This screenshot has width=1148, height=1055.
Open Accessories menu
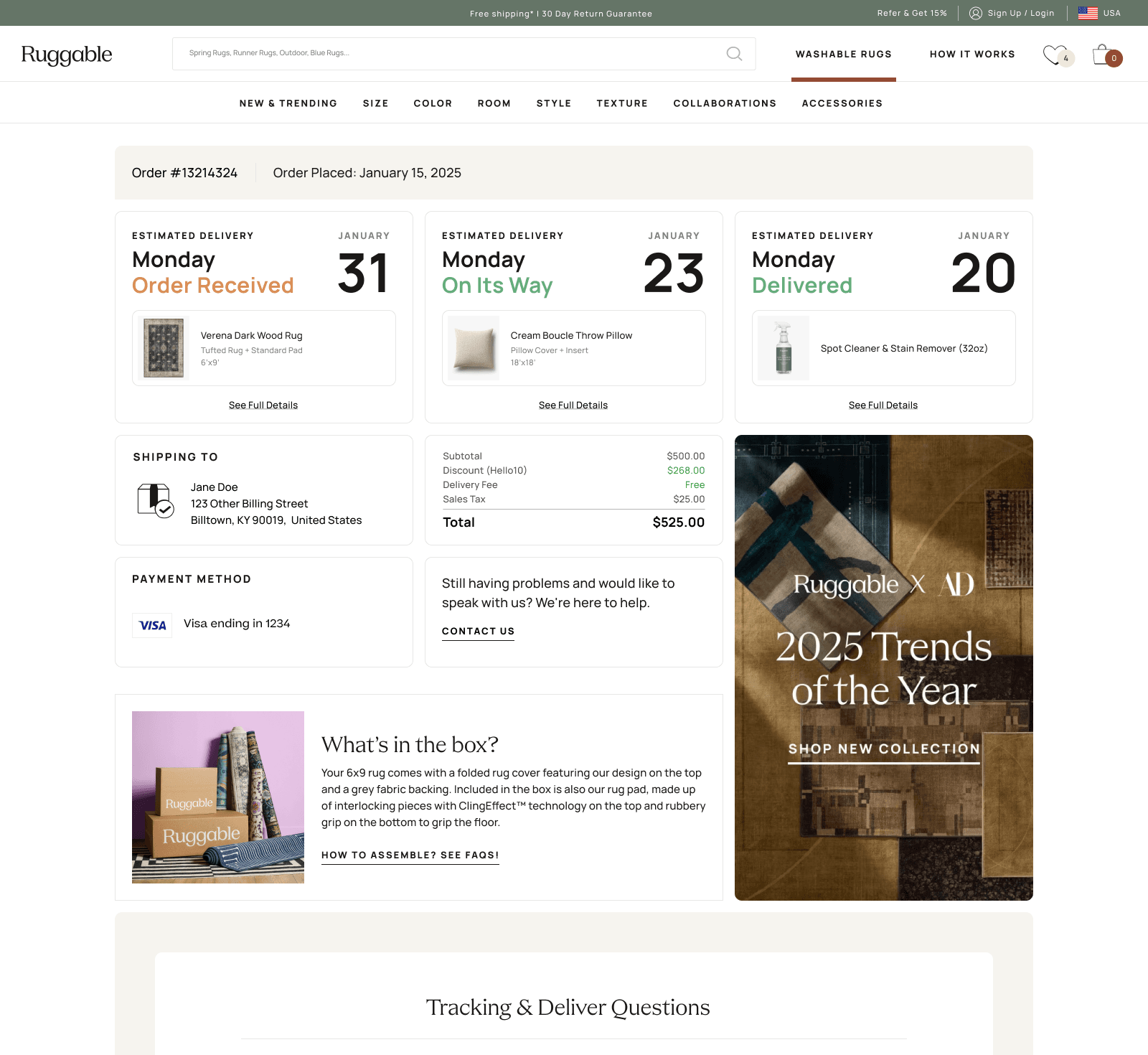pos(842,103)
